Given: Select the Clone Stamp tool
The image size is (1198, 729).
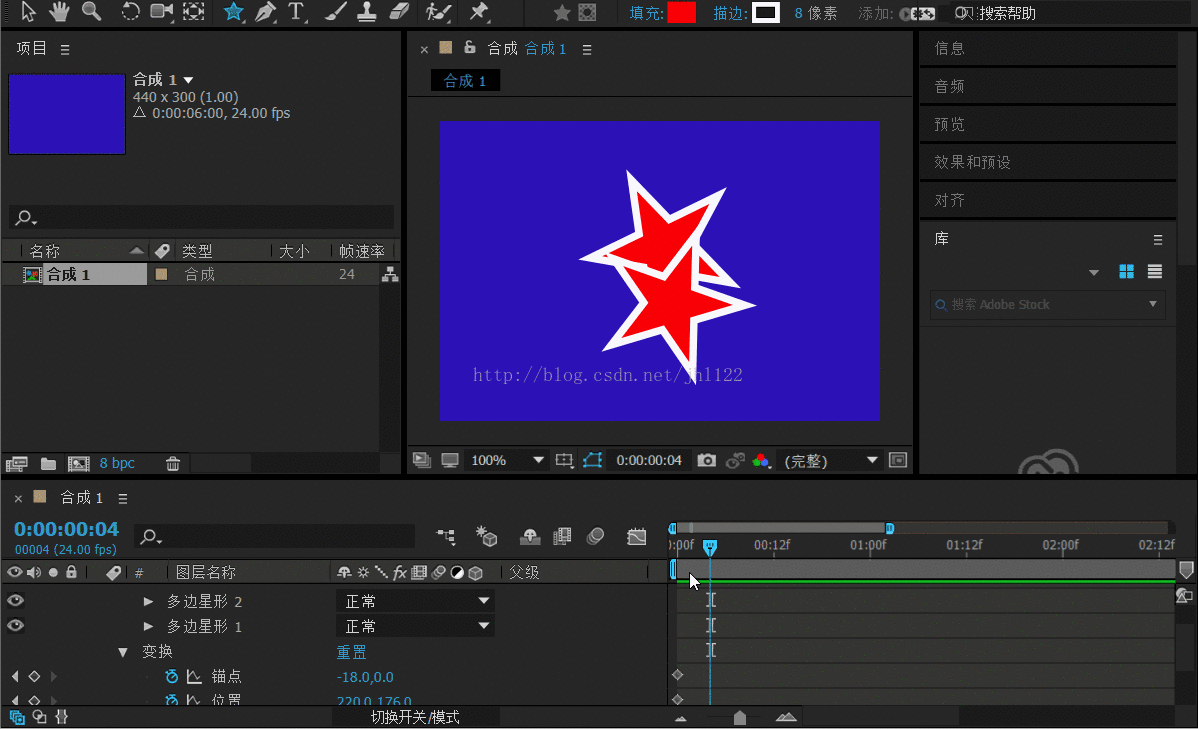Looking at the screenshot, I should pyautogui.click(x=367, y=12).
